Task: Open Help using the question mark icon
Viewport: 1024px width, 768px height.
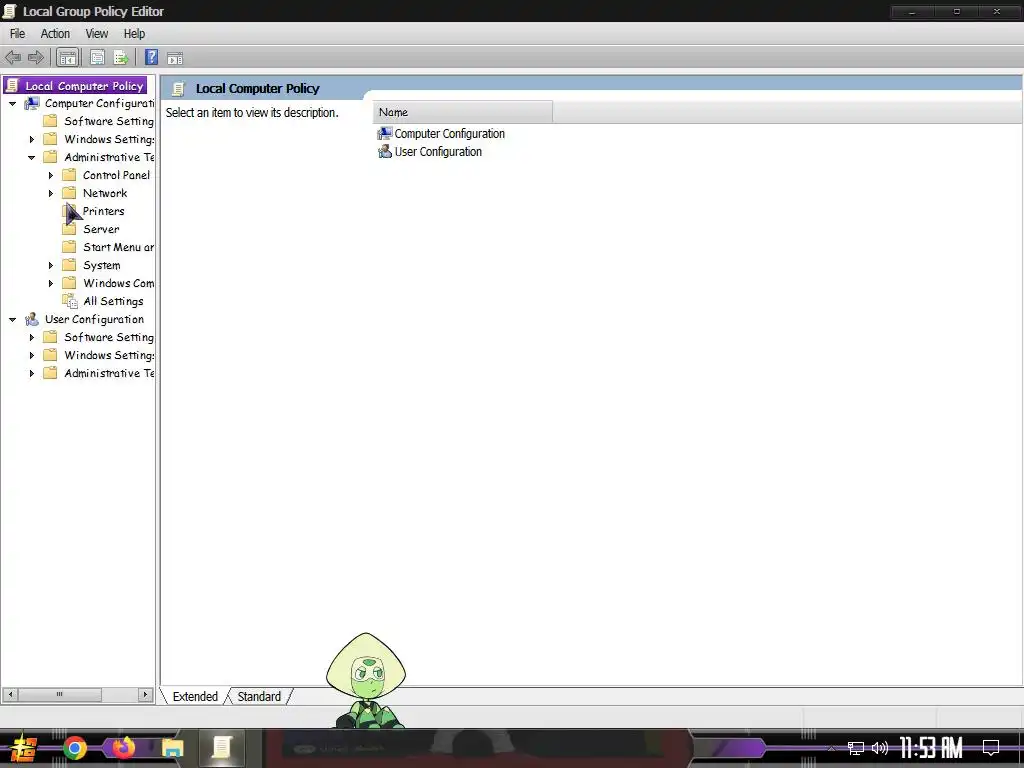Action: tap(152, 57)
